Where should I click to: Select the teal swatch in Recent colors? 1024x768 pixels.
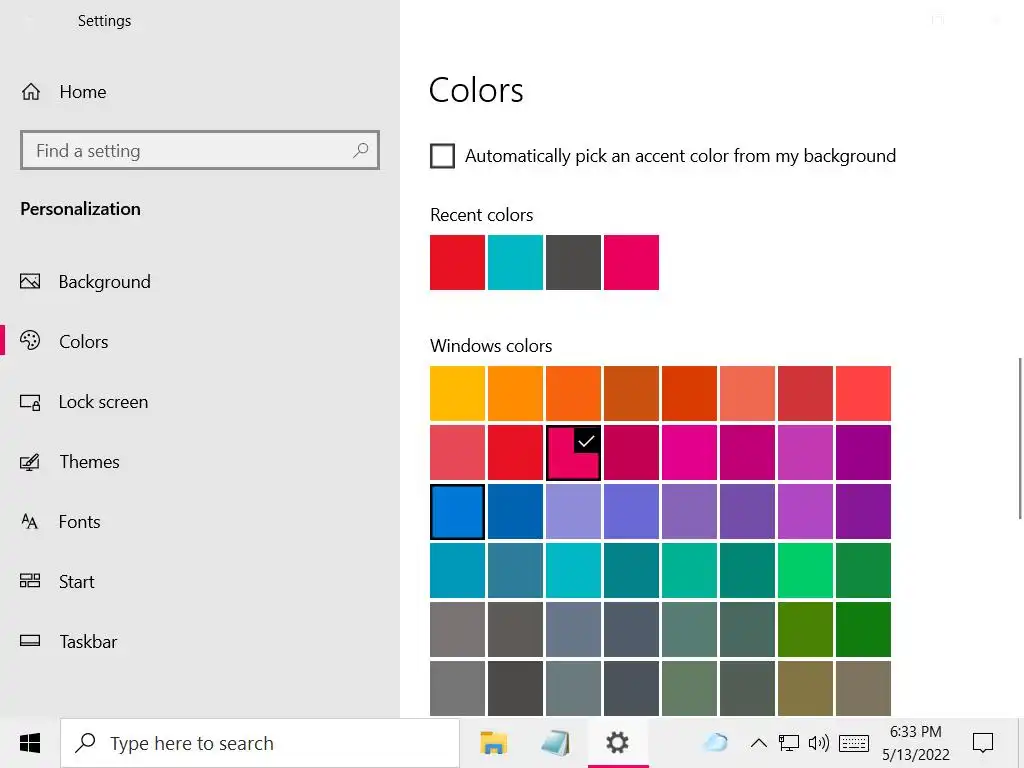pyautogui.click(x=516, y=263)
